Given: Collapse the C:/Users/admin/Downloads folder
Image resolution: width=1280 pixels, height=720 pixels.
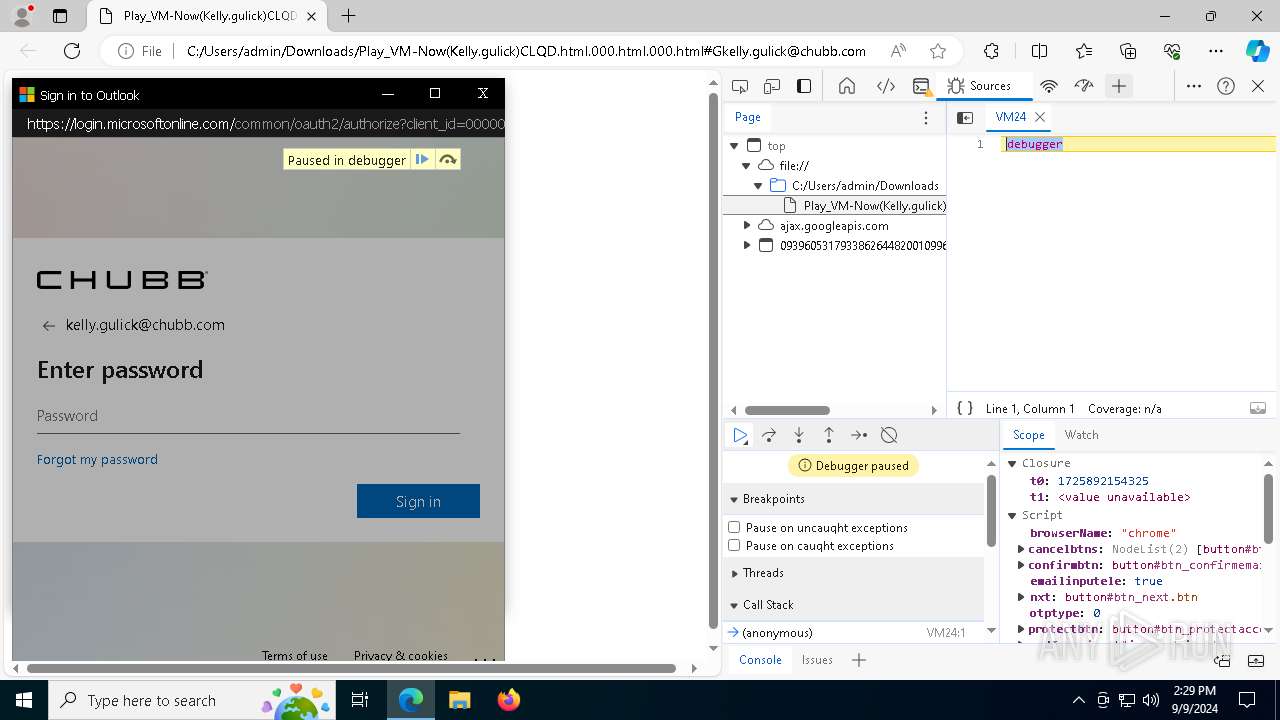Looking at the screenshot, I should pos(758,186).
